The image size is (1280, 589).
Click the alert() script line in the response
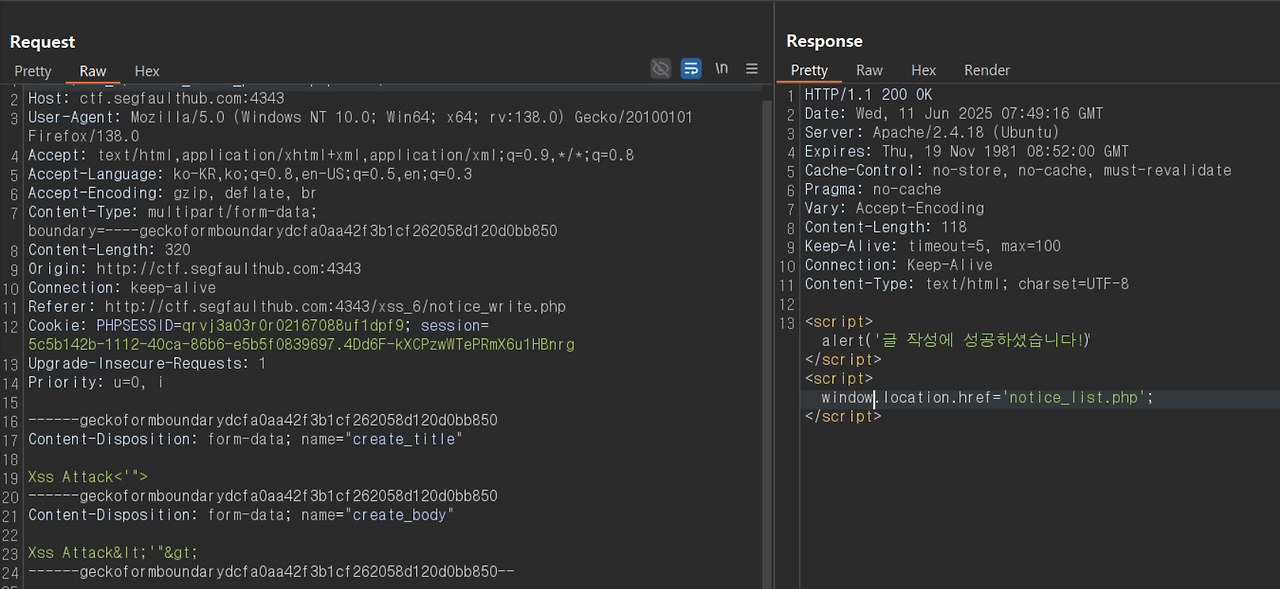click(x=956, y=341)
